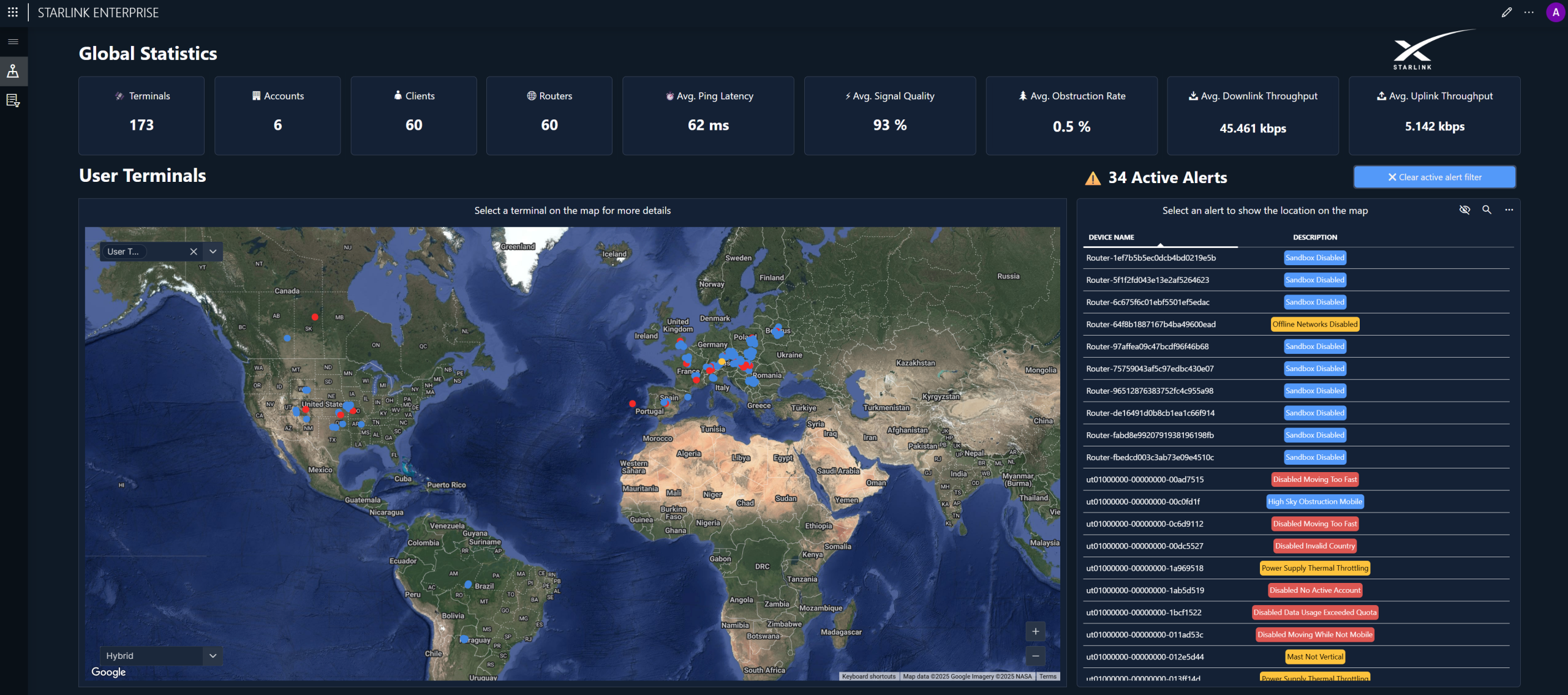Toggle the hidden-eye icon in alerts panel

tap(1464, 210)
